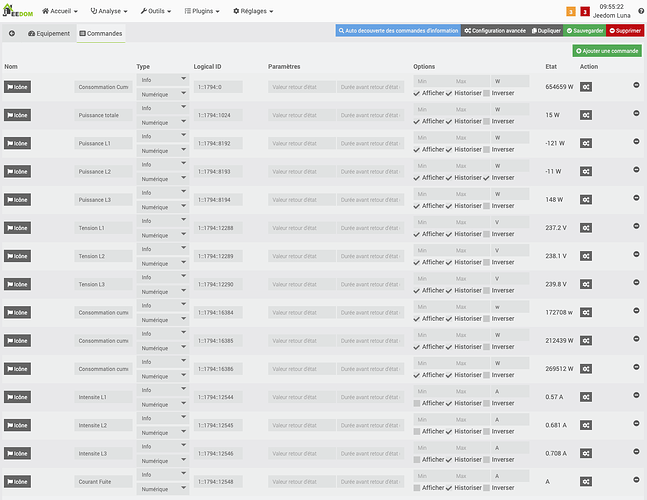
Task: Switch to the Equipement tab
Action: pos(49,33)
